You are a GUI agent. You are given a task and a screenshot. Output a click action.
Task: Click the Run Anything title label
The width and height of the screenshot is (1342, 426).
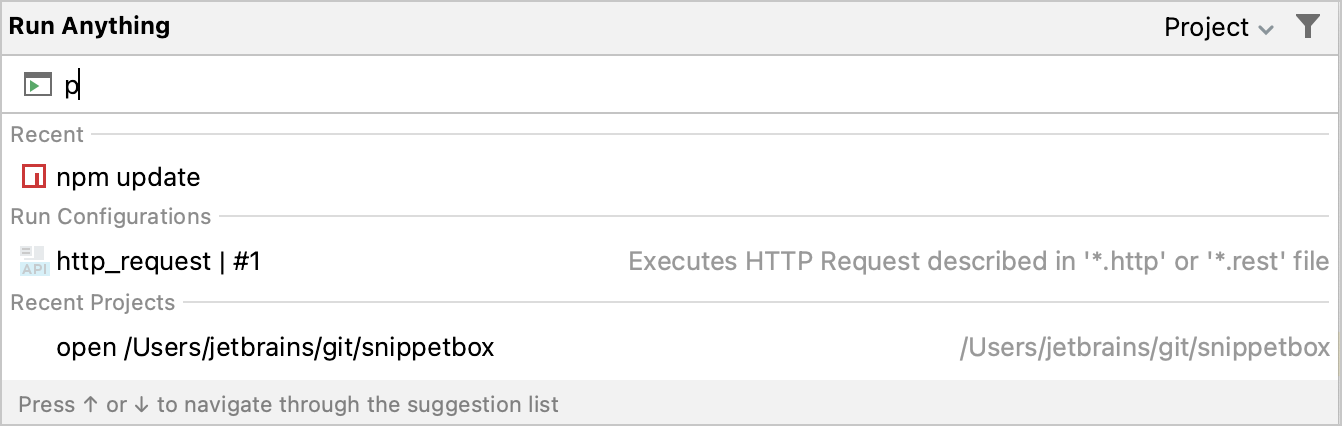pyautogui.click(x=89, y=27)
